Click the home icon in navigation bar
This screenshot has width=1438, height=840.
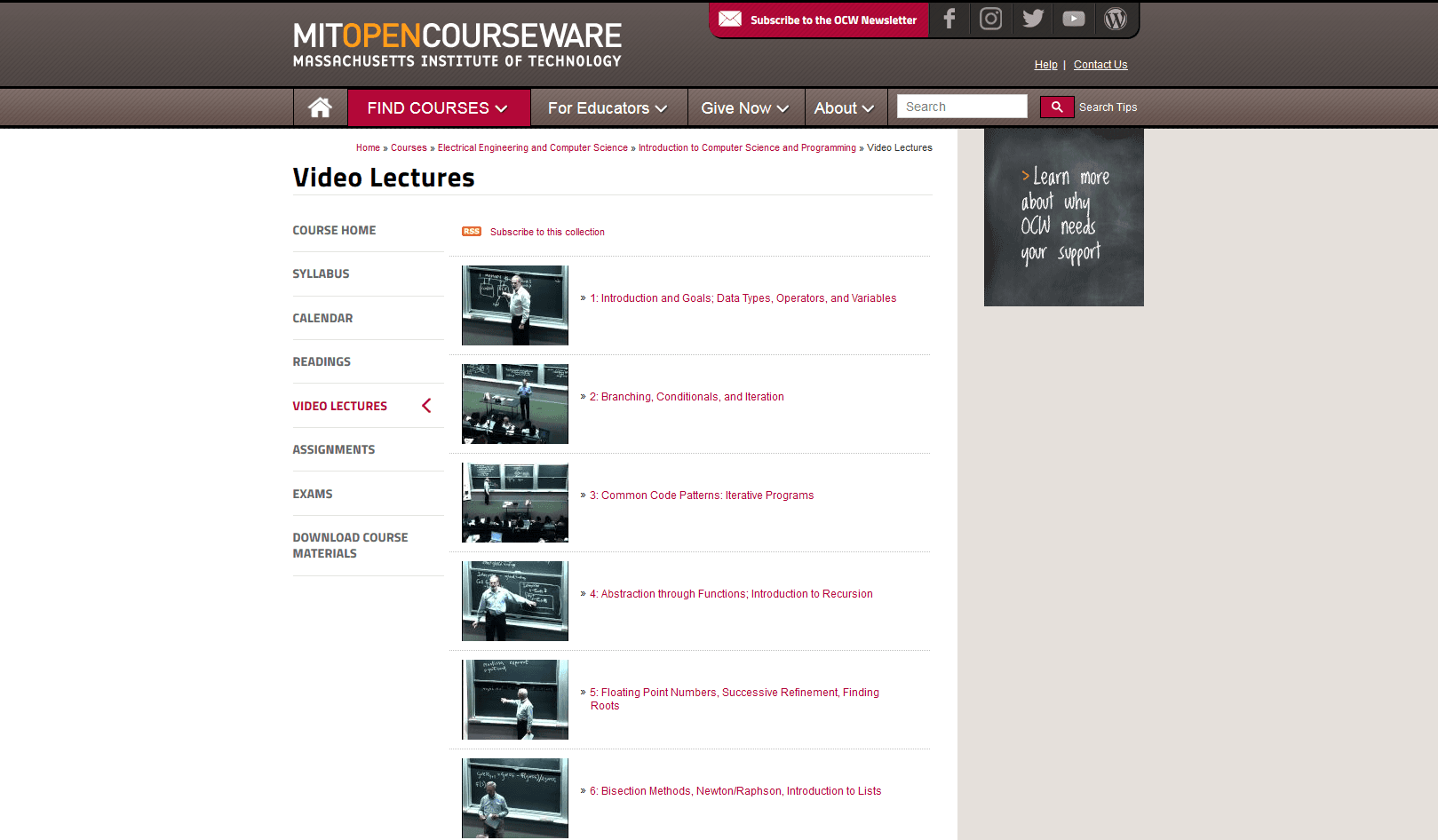[320, 107]
